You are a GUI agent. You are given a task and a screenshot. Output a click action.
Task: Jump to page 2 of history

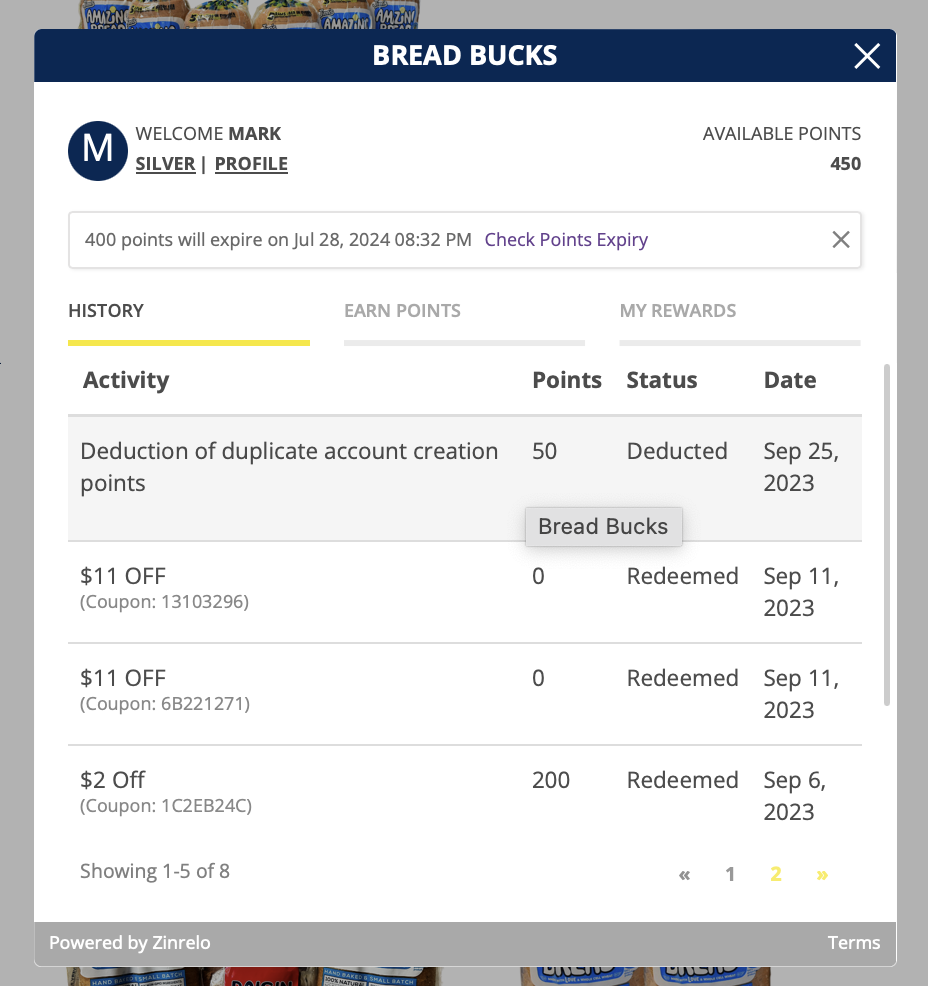coord(775,875)
